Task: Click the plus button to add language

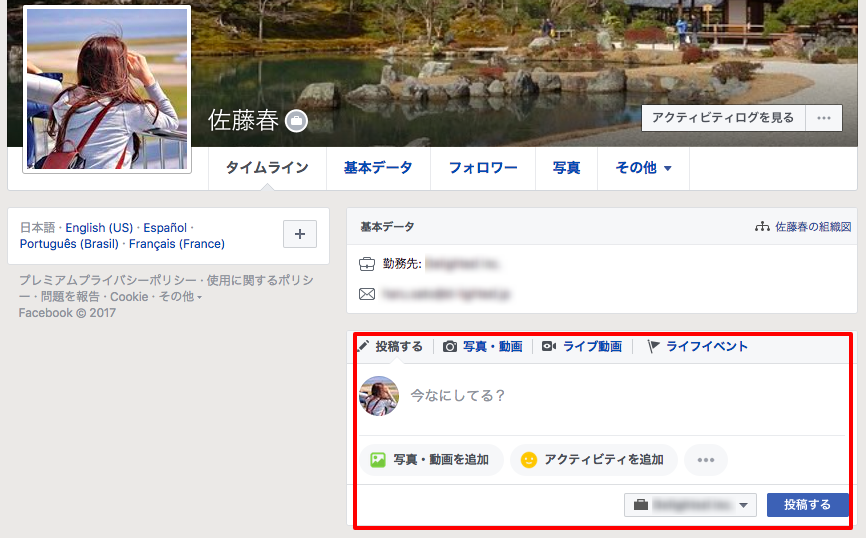Action: pos(300,234)
